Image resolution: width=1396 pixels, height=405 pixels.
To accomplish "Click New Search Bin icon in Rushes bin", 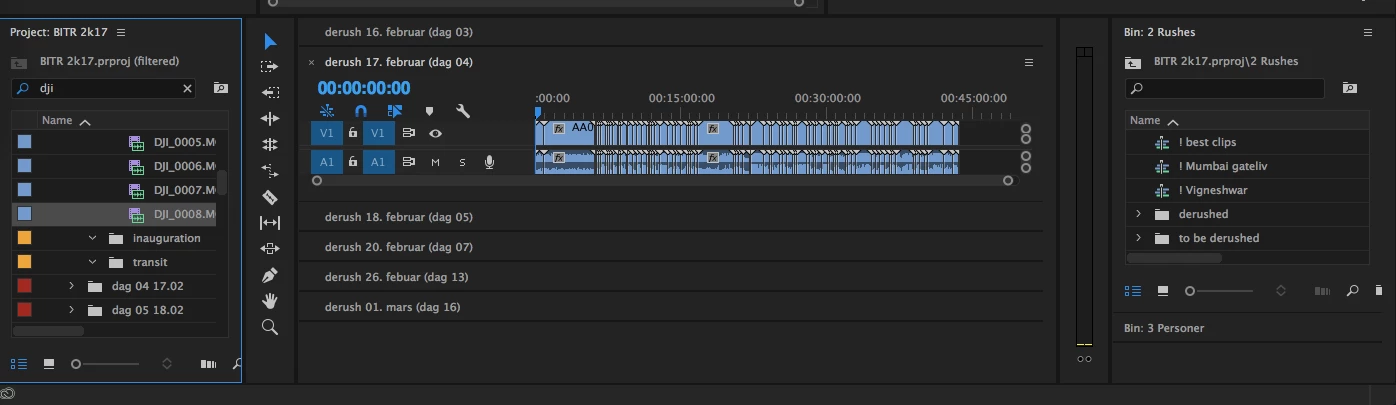I will [x=1350, y=88].
